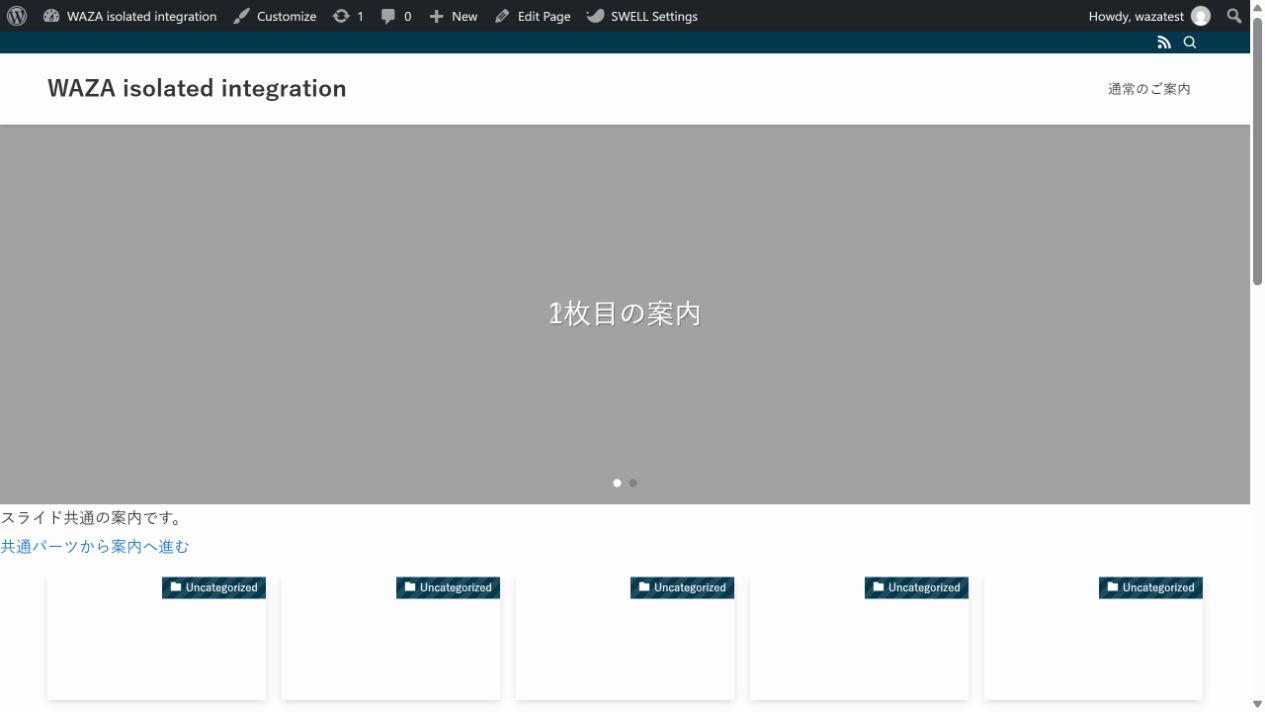Click the vertical scrollbar thumb
1265x712 pixels.
(x=1257, y=151)
